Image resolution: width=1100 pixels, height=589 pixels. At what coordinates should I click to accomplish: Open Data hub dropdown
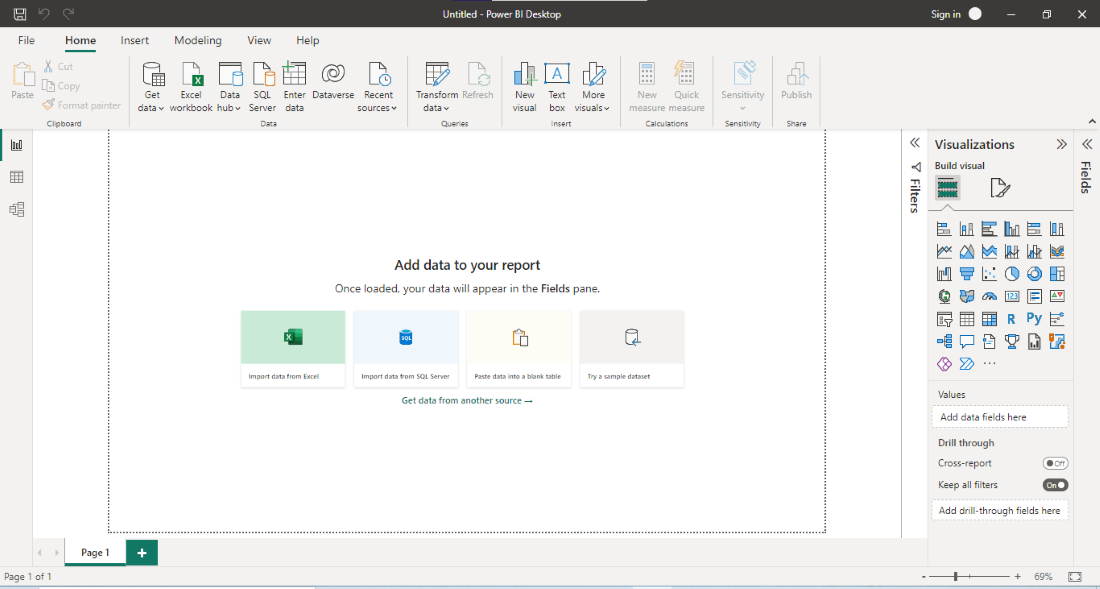pos(230,87)
